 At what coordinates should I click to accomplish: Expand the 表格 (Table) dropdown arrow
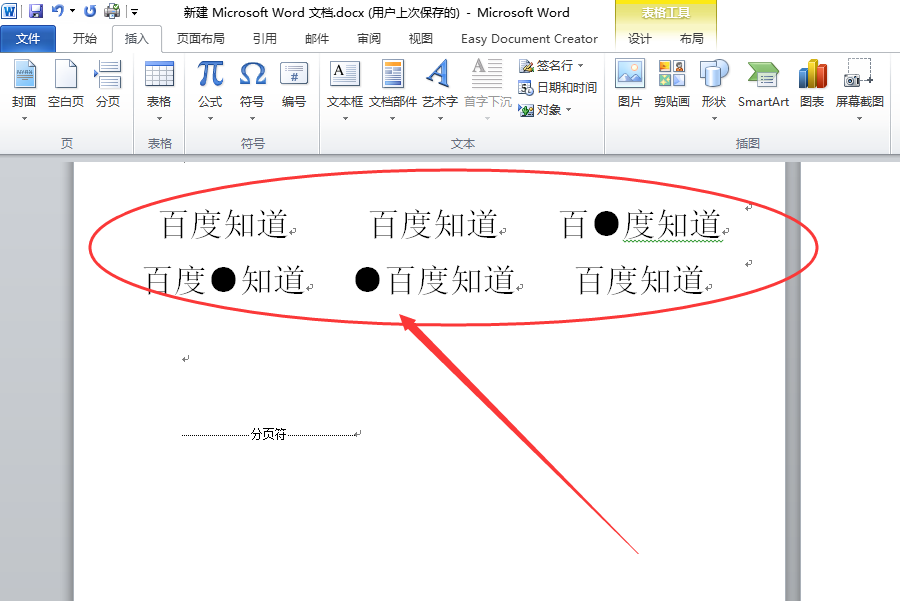click(x=159, y=119)
